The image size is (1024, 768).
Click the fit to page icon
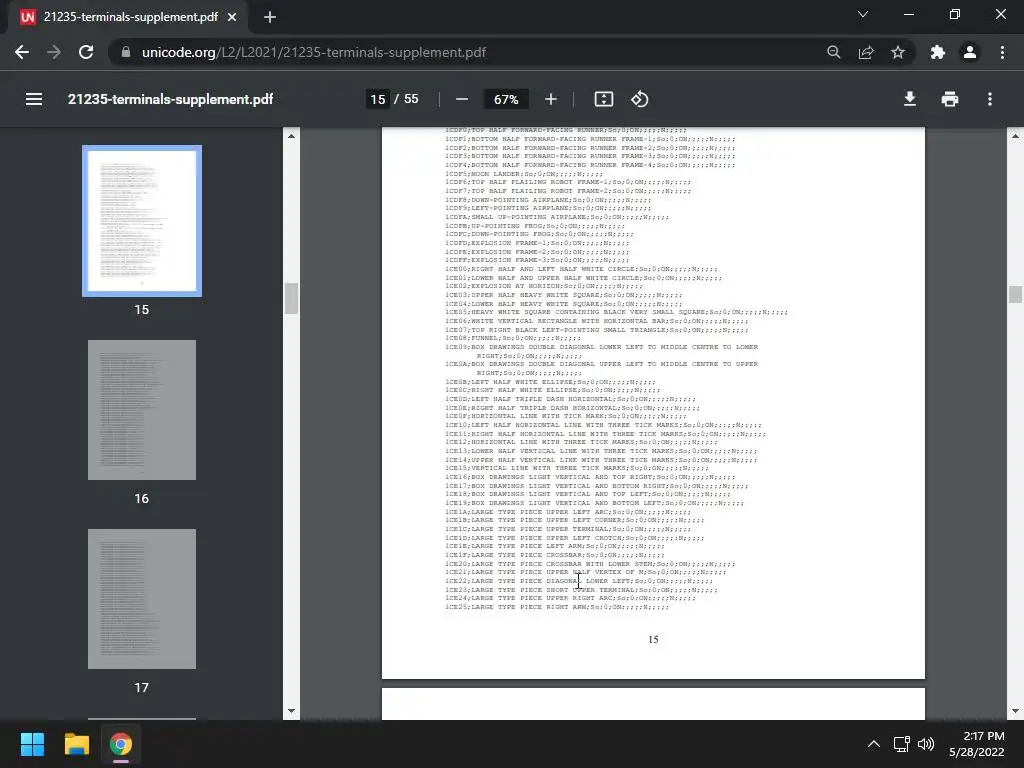pyautogui.click(x=603, y=99)
